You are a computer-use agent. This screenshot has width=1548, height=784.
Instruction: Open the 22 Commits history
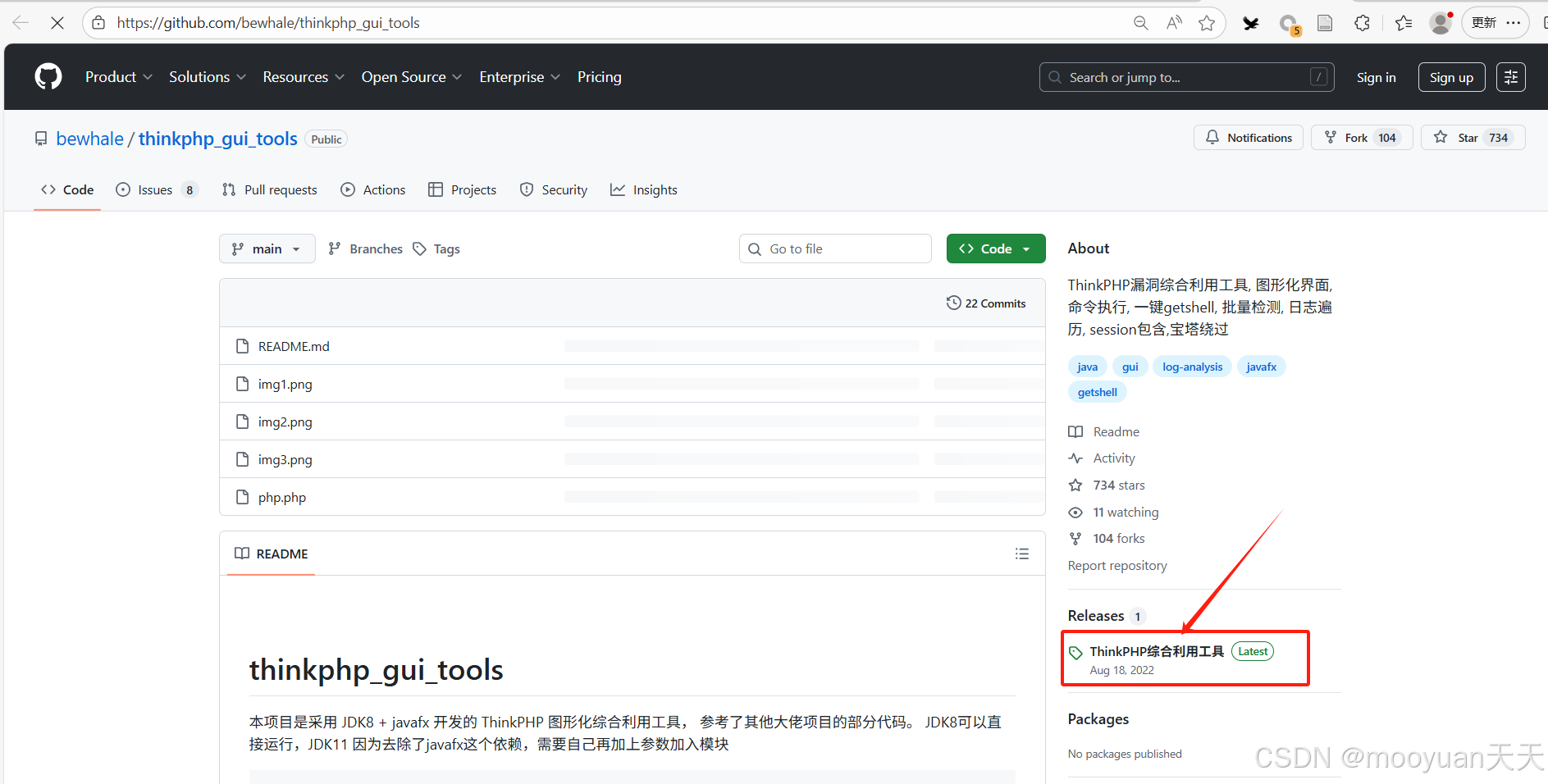[x=986, y=303]
